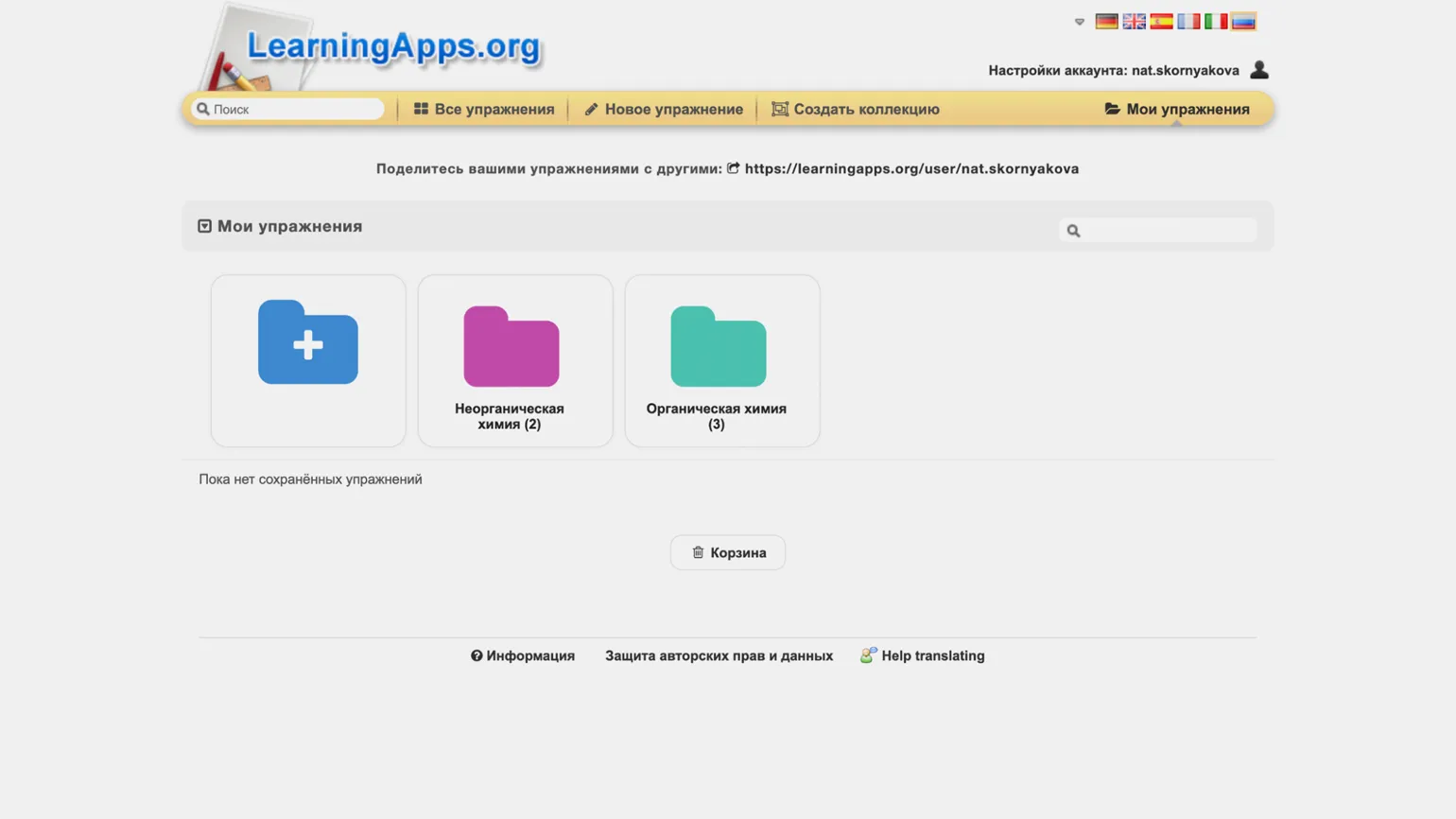This screenshot has width=1456, height=819.
Task: Pick the French flag language
Action: click(1188, 22)
